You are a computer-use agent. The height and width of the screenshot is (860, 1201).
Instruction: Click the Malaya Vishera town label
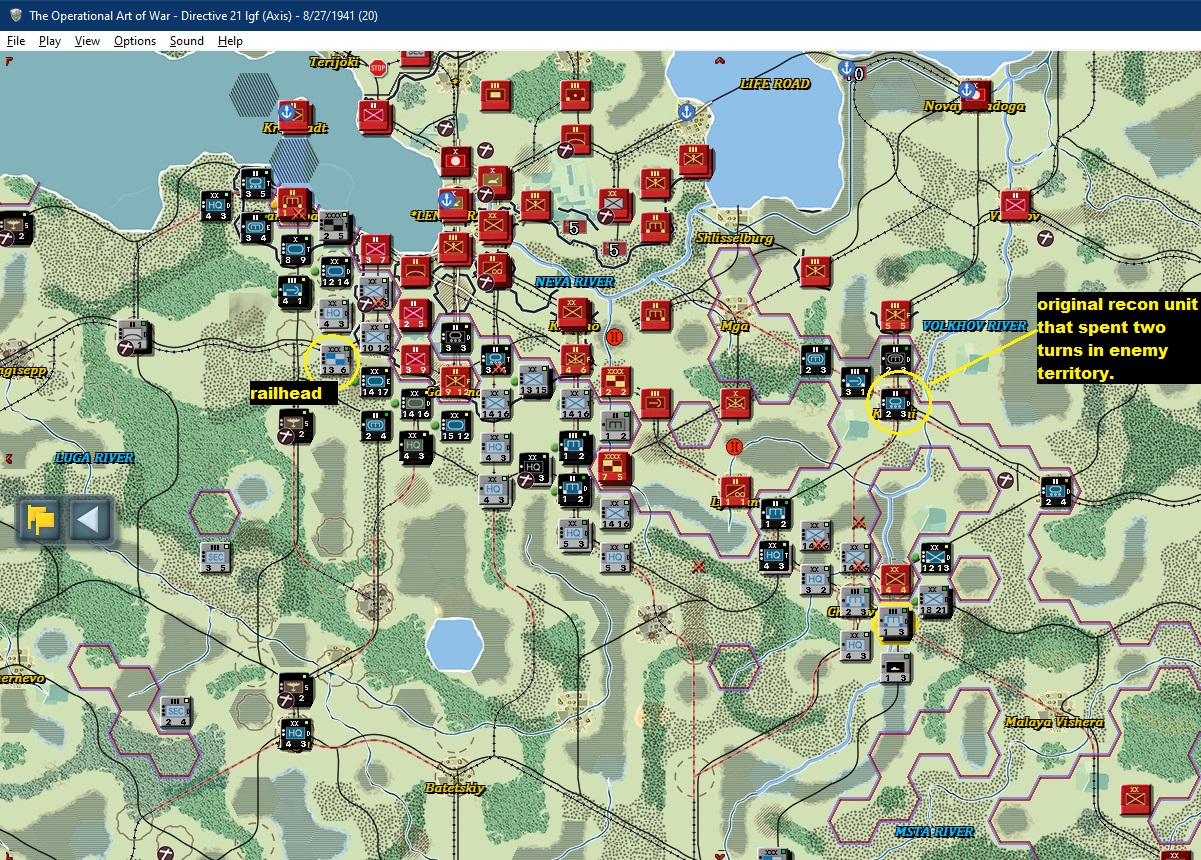1055,722
